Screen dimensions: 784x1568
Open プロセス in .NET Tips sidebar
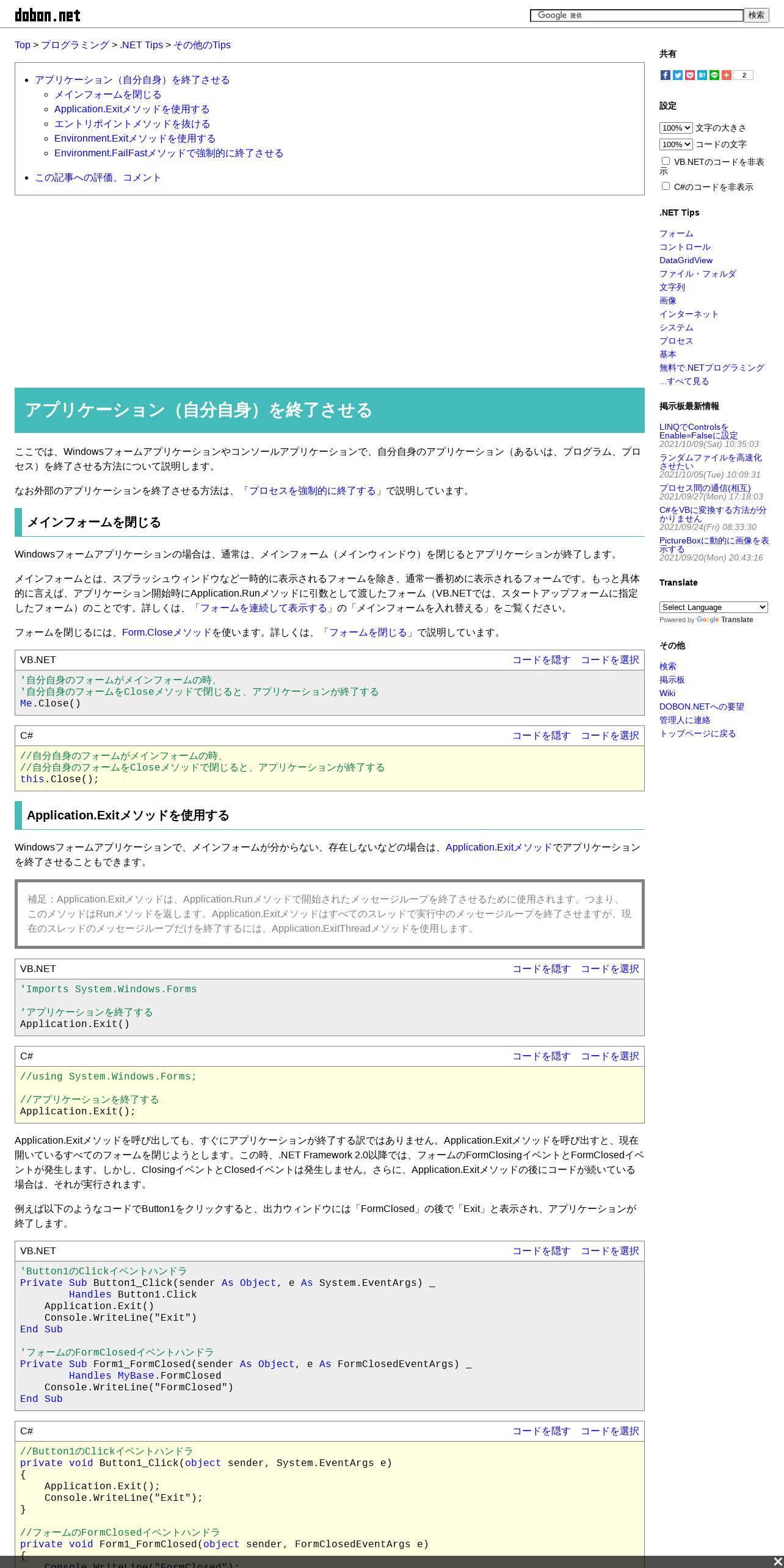click(677, 341)
